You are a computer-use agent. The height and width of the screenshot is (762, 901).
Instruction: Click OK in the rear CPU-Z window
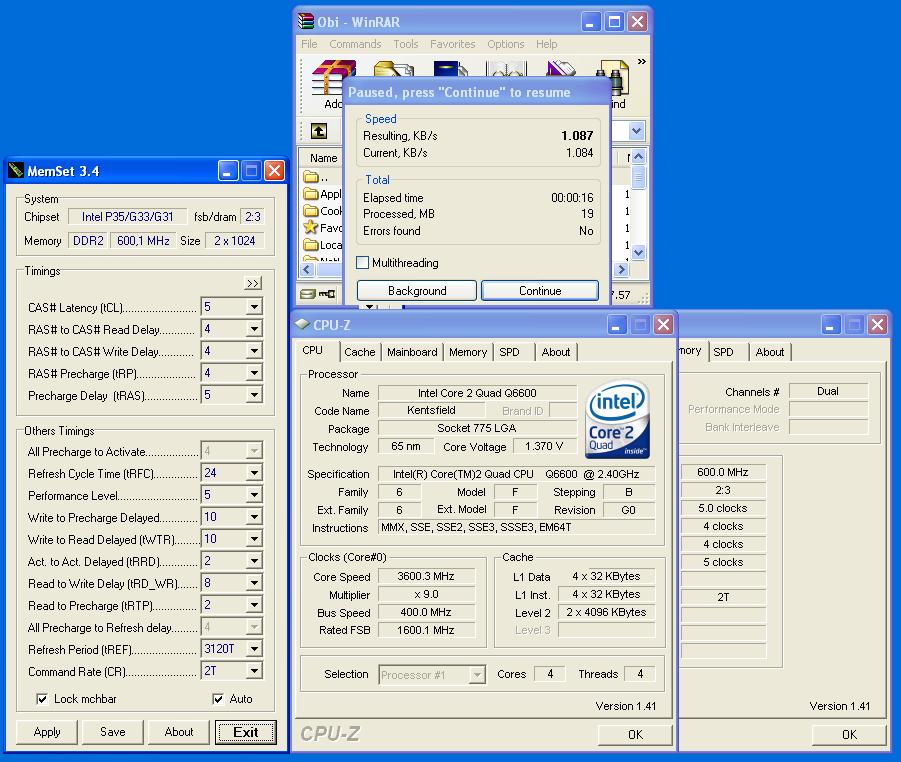click(849, 734)
